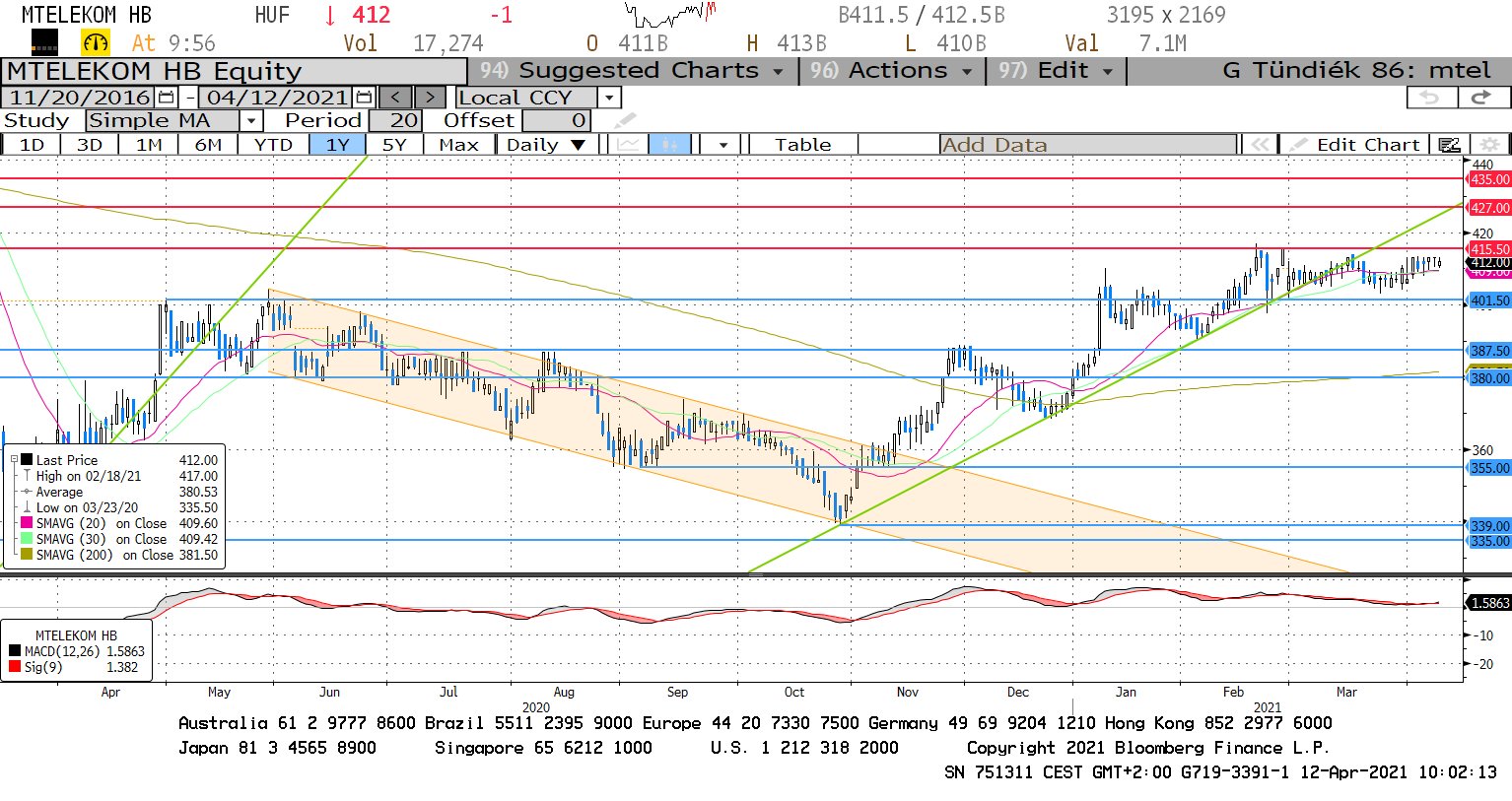This screenshot has height=801, width=1512.
Task: Click the 427.00 red price level label
Action: tap(1489, 208)
